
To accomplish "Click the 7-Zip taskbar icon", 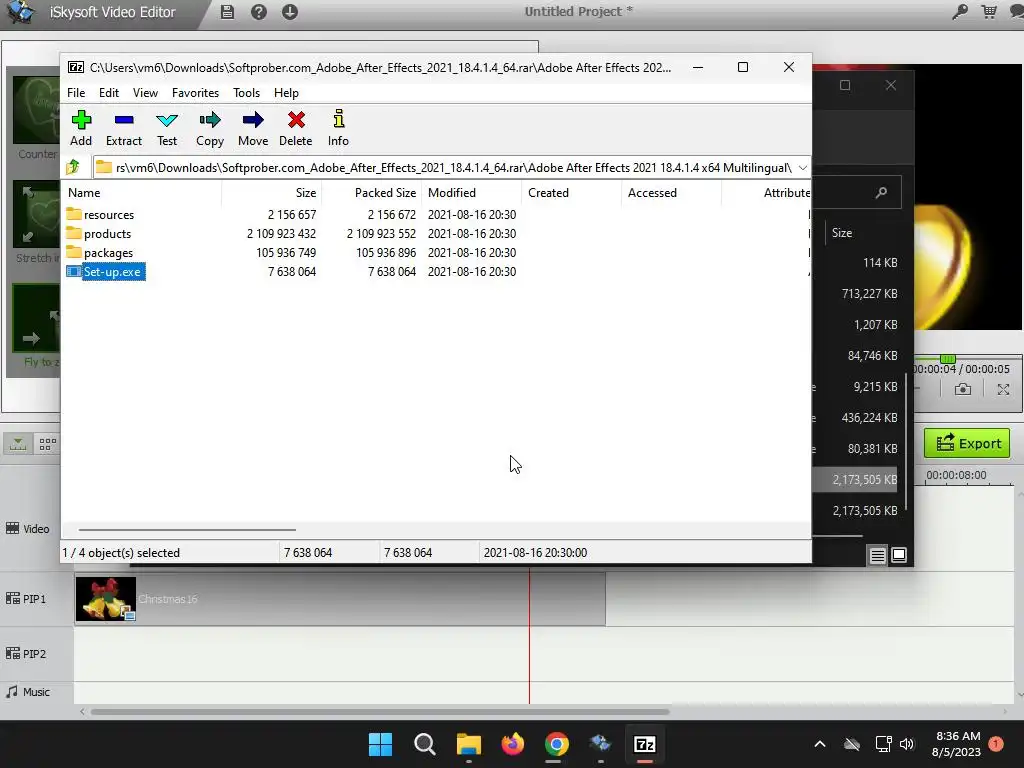I will tap(645, 744).
